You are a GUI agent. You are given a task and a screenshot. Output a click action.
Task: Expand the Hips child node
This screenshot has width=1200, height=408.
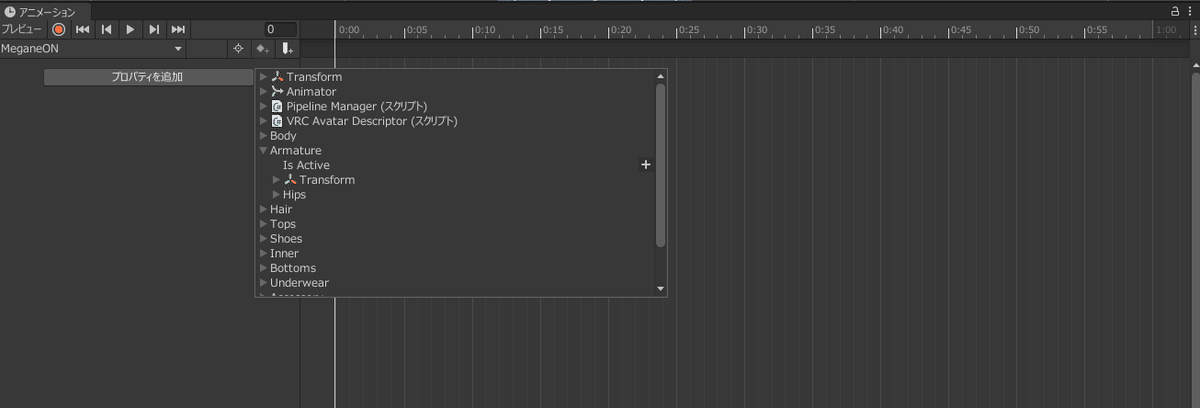pyautogui.click(x=277, y=194)
